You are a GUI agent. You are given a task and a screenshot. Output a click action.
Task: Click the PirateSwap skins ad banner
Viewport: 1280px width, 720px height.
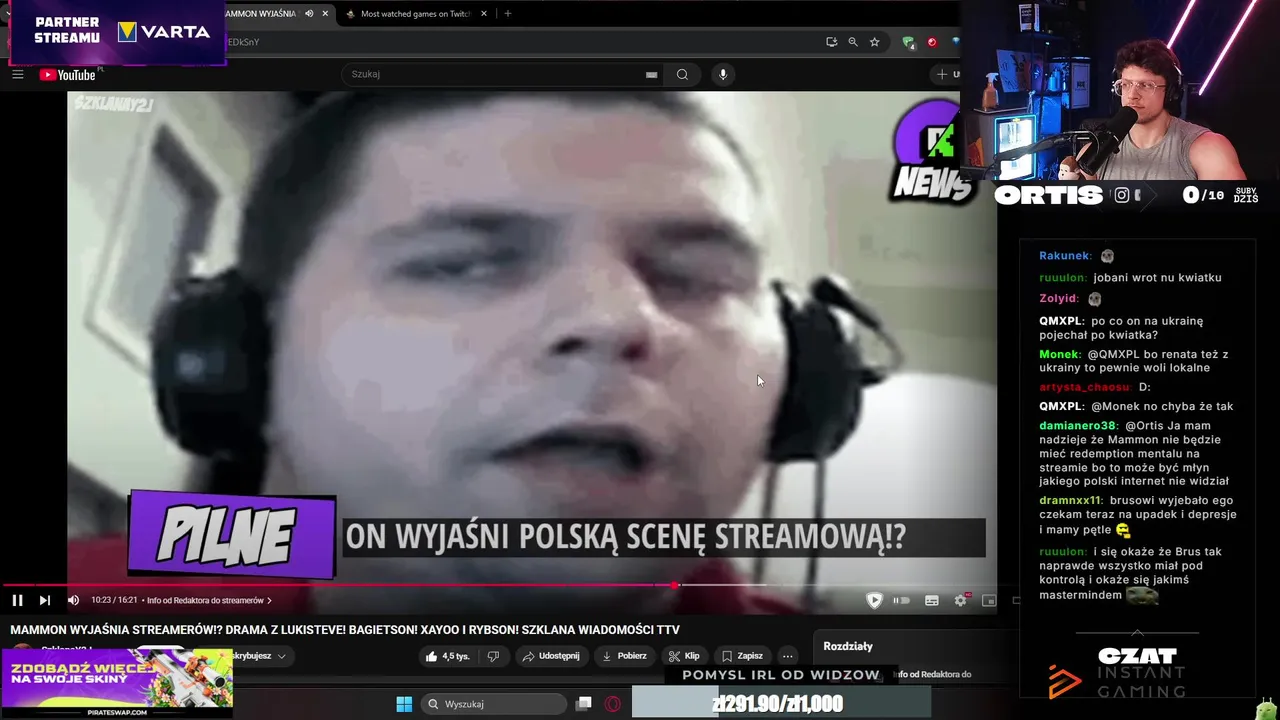[117, 683]
